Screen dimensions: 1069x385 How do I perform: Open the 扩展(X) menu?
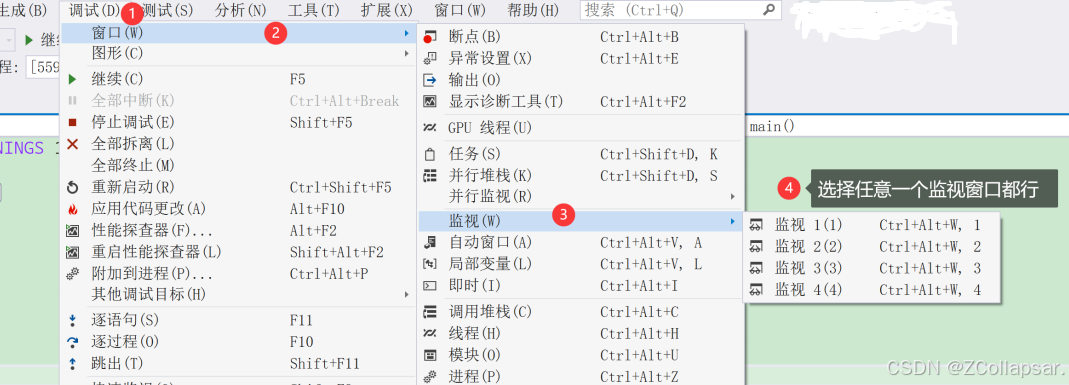pyautogui.click(x=387, y=10)
